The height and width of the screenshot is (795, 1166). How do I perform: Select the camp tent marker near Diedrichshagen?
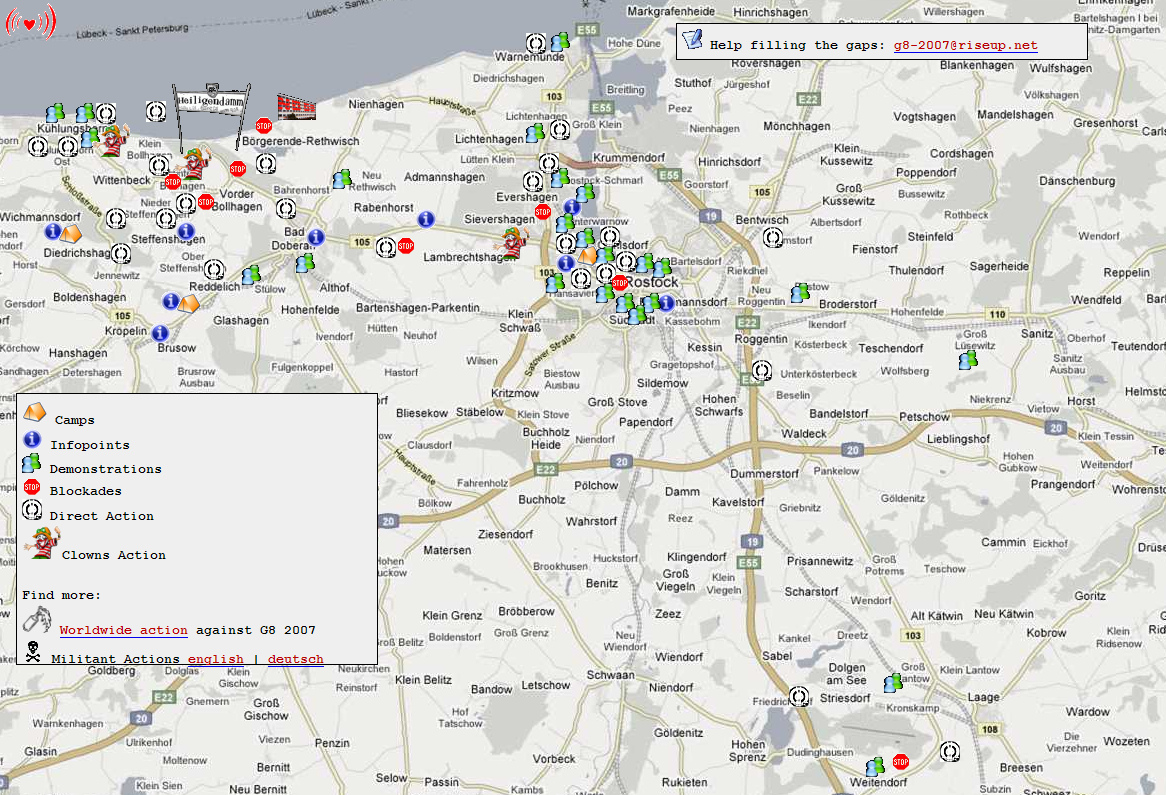[71, 234]
